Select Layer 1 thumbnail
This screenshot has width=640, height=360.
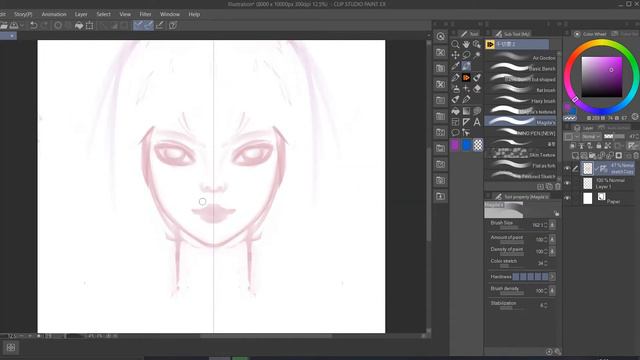coord(587,183)
